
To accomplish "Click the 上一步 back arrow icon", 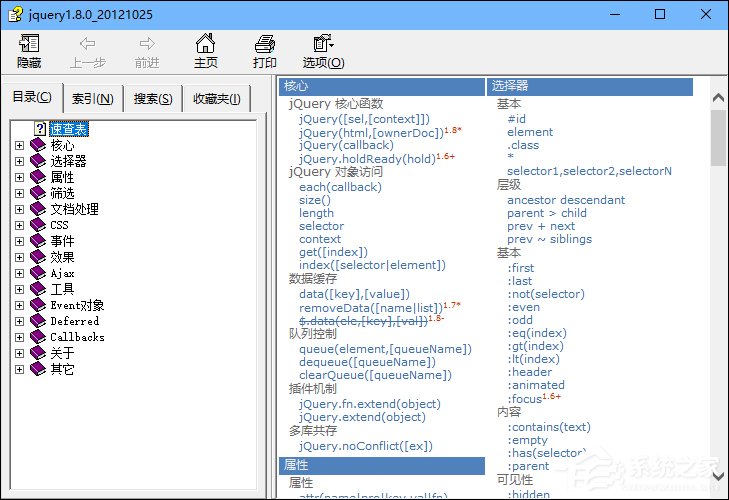I will 87,44.
